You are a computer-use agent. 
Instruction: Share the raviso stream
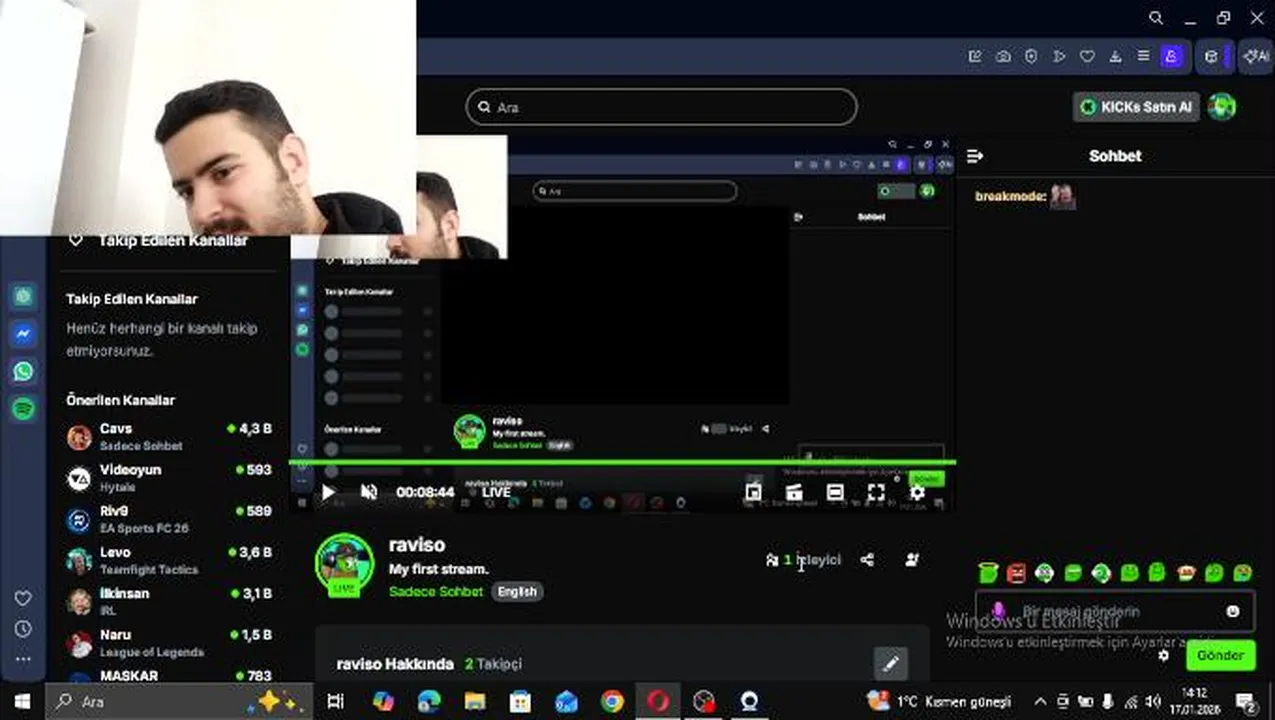pos(867,560)
